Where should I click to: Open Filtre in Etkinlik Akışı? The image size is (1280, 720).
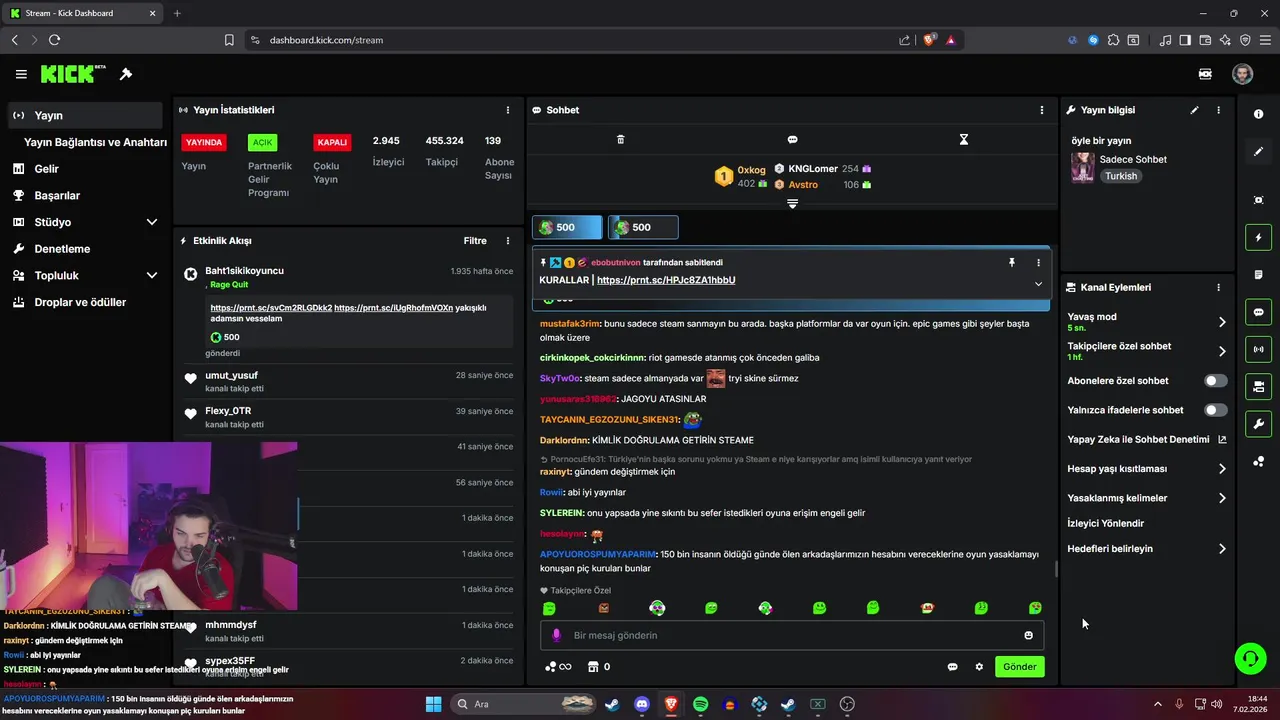click(475, 241)
